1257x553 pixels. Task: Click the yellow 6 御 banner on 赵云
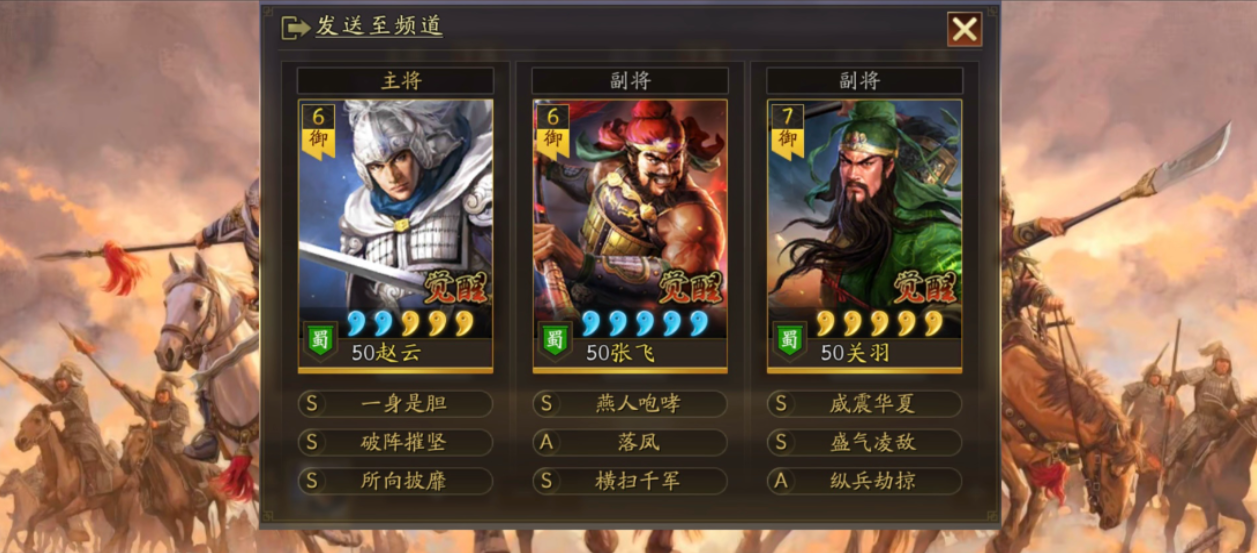tap(318, 130)
